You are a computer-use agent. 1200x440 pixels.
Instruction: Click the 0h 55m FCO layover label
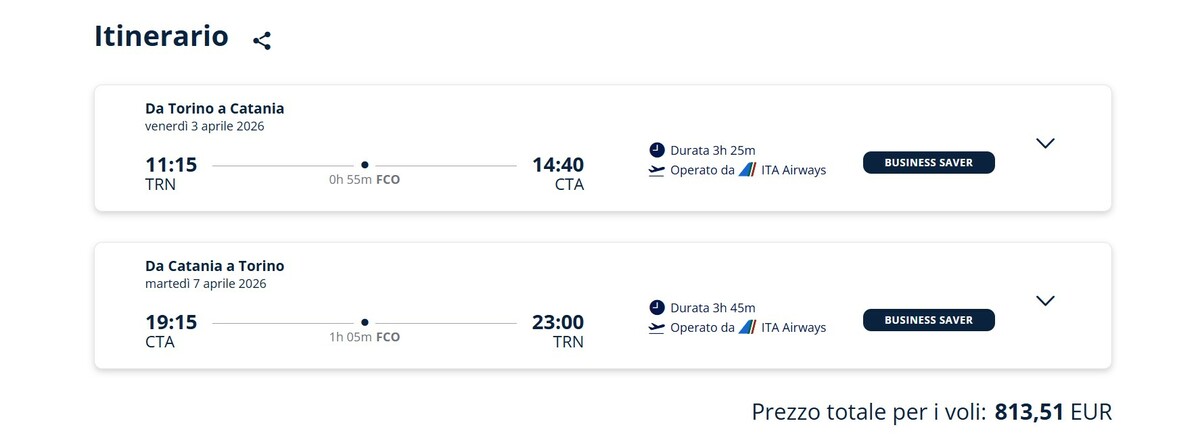[364, 180]
